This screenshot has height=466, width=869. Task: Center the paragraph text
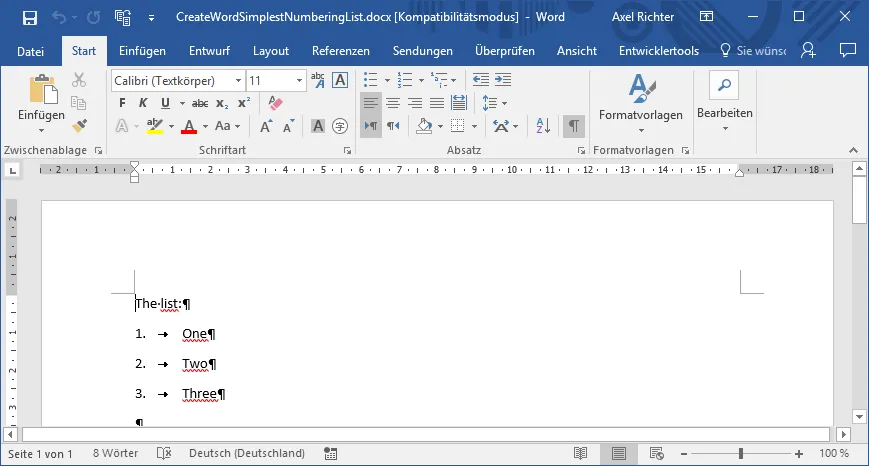[x=392, y=103]
